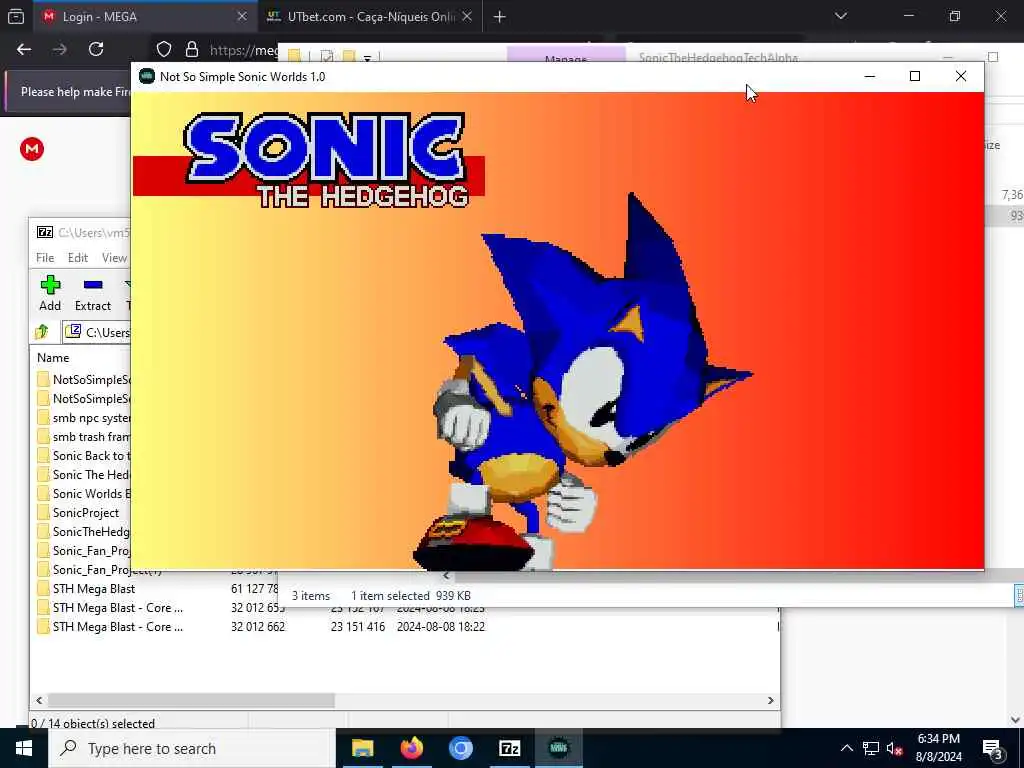Open Firefox View button in tab bar
This screenshot has width=1024, height=768.
[16, 17]
